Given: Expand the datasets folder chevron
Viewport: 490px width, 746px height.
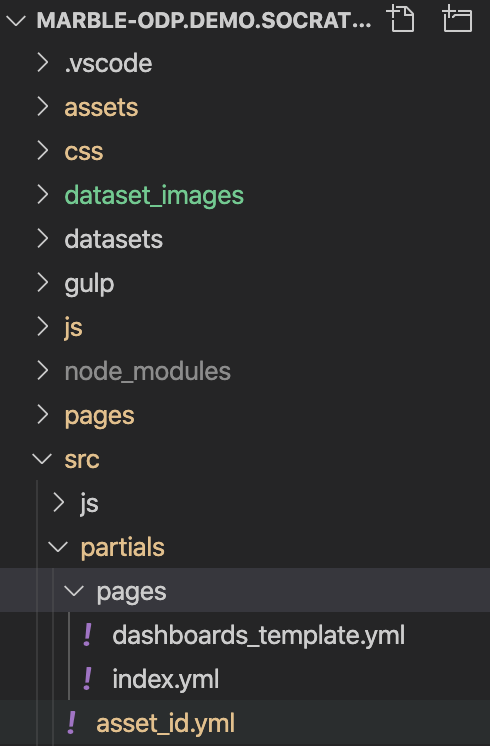Looking at the screenshot, I should pos(43,239).
